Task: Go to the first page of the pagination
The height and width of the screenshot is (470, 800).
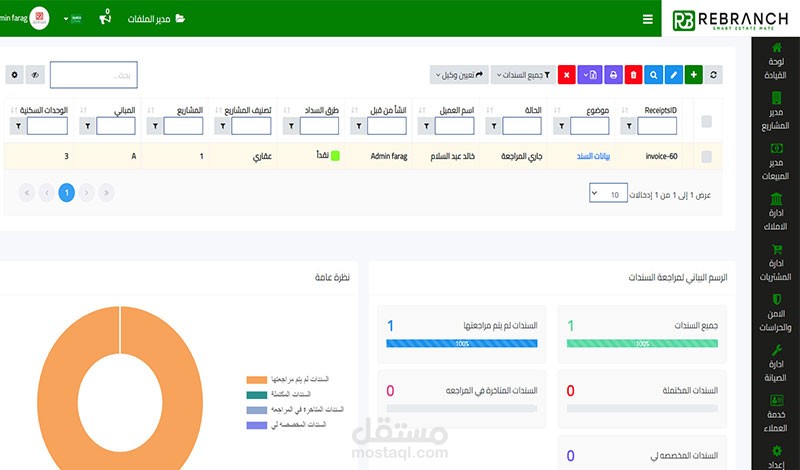Action: tap(106, 193)
